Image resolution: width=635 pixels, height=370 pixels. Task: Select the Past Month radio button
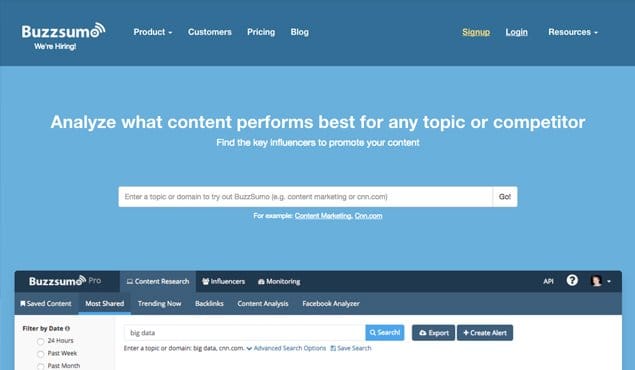point(40,366)
